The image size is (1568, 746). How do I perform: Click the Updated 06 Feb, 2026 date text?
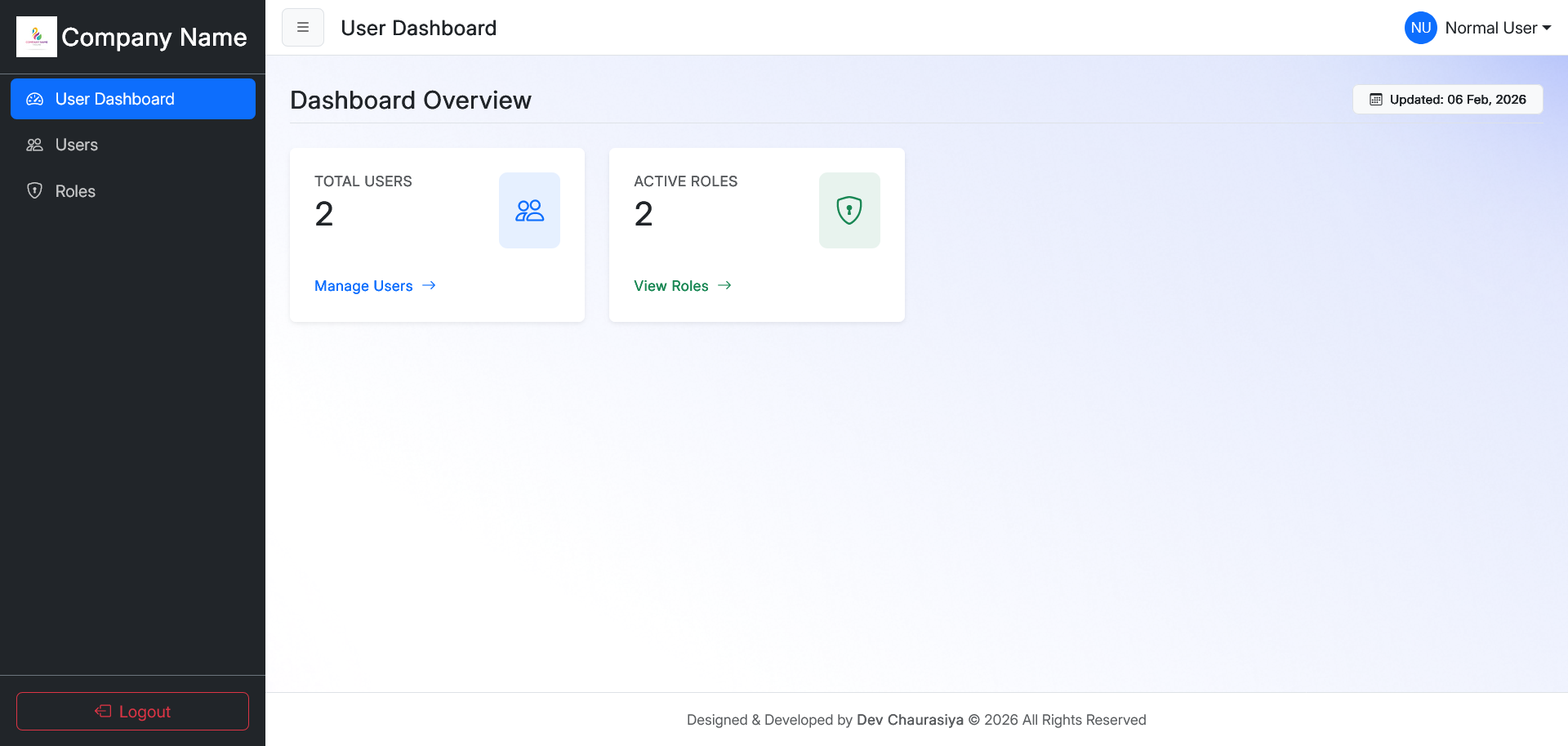(1458, 100)
